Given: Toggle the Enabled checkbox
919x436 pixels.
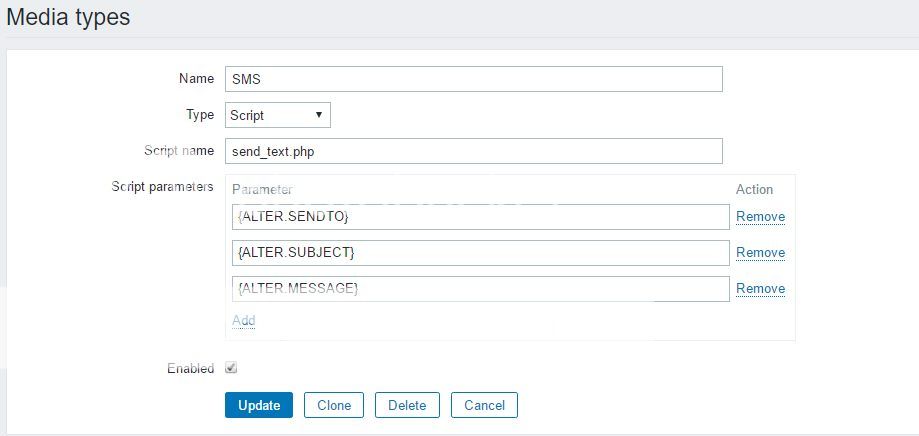Looking at the screenshot, I should (x=231, y=368).
